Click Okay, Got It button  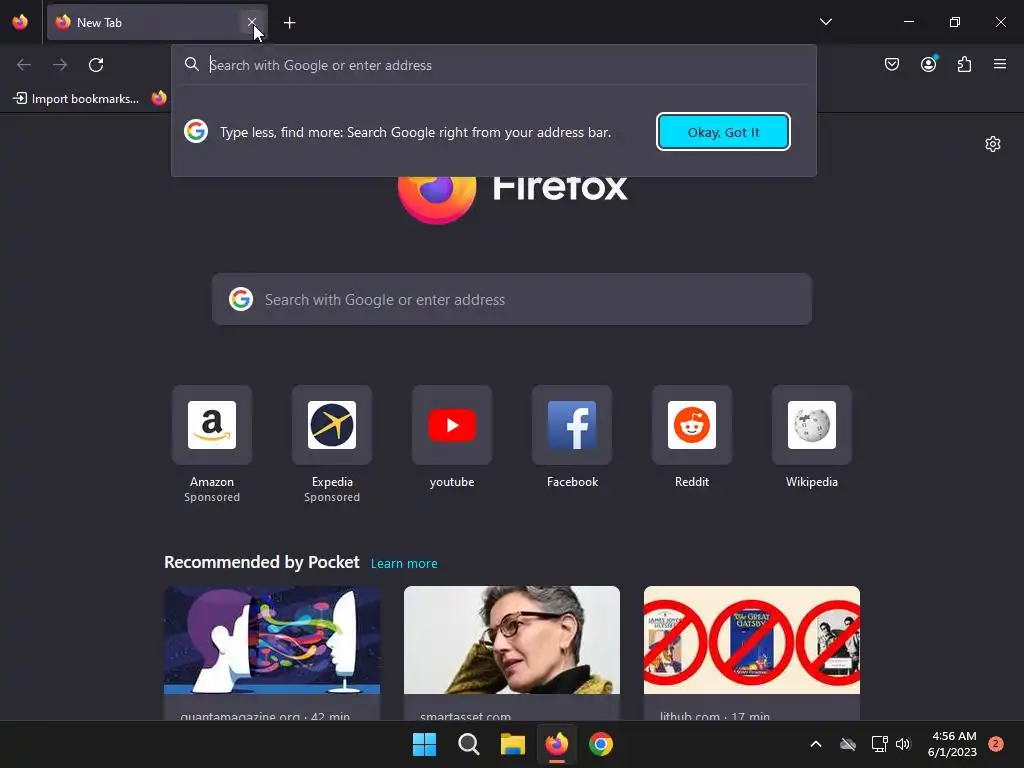(723, 132)
